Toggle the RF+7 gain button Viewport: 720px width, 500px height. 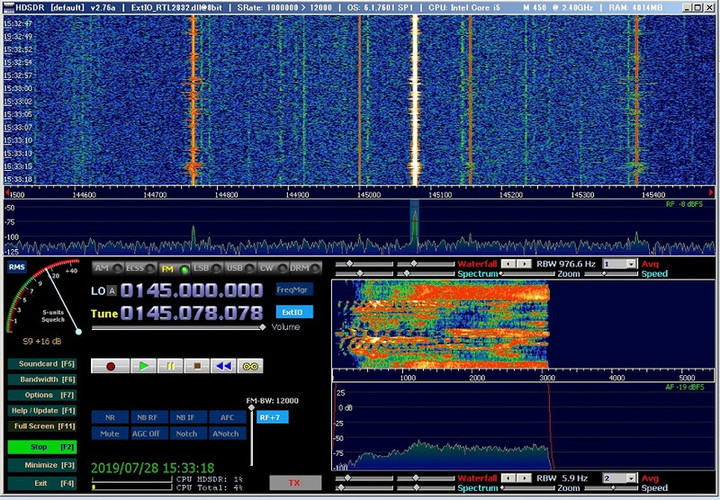(x=272, y=417)
